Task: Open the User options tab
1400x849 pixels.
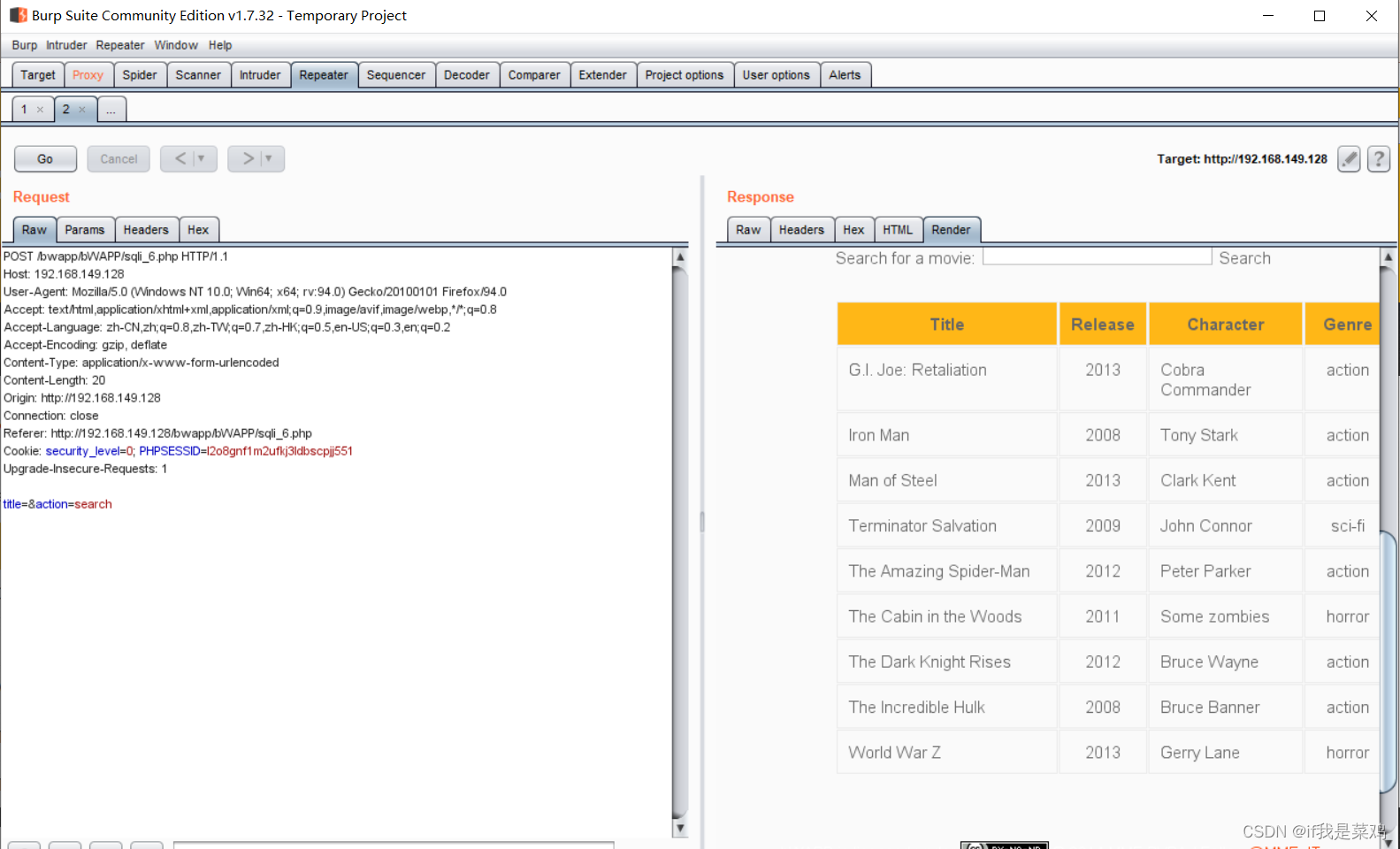Action: [777, 75]
